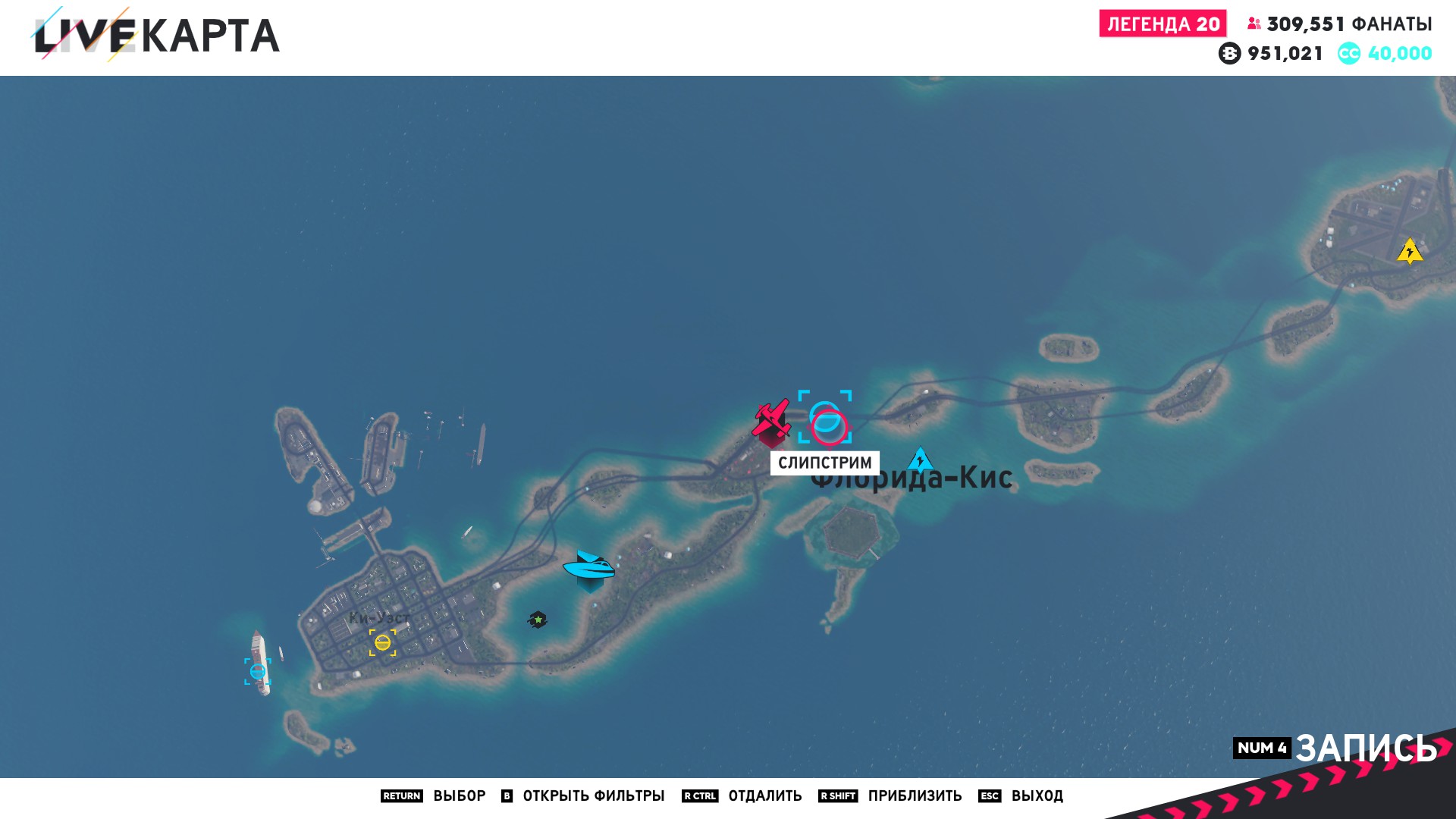Select the yellow bracketed marker in Key West
1456x819 pixels.
382,643
